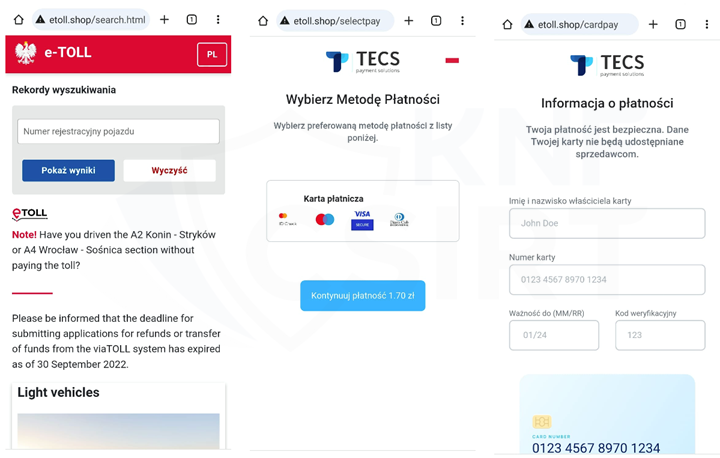Add new tab in cardpay browser window

pos(653,24)
